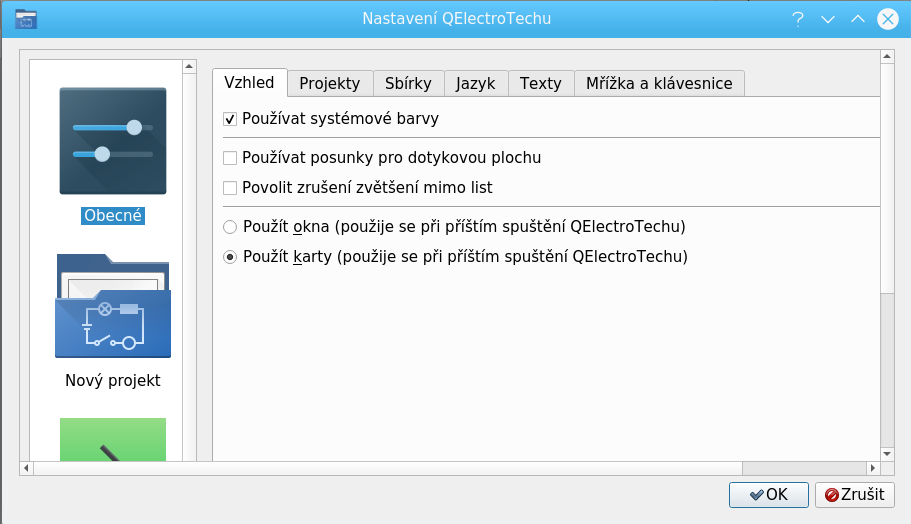Open the Mřížka a klávesnice tab
Image resolution: width=911 pixels, height=524 pixels.
tap(659, 83)
